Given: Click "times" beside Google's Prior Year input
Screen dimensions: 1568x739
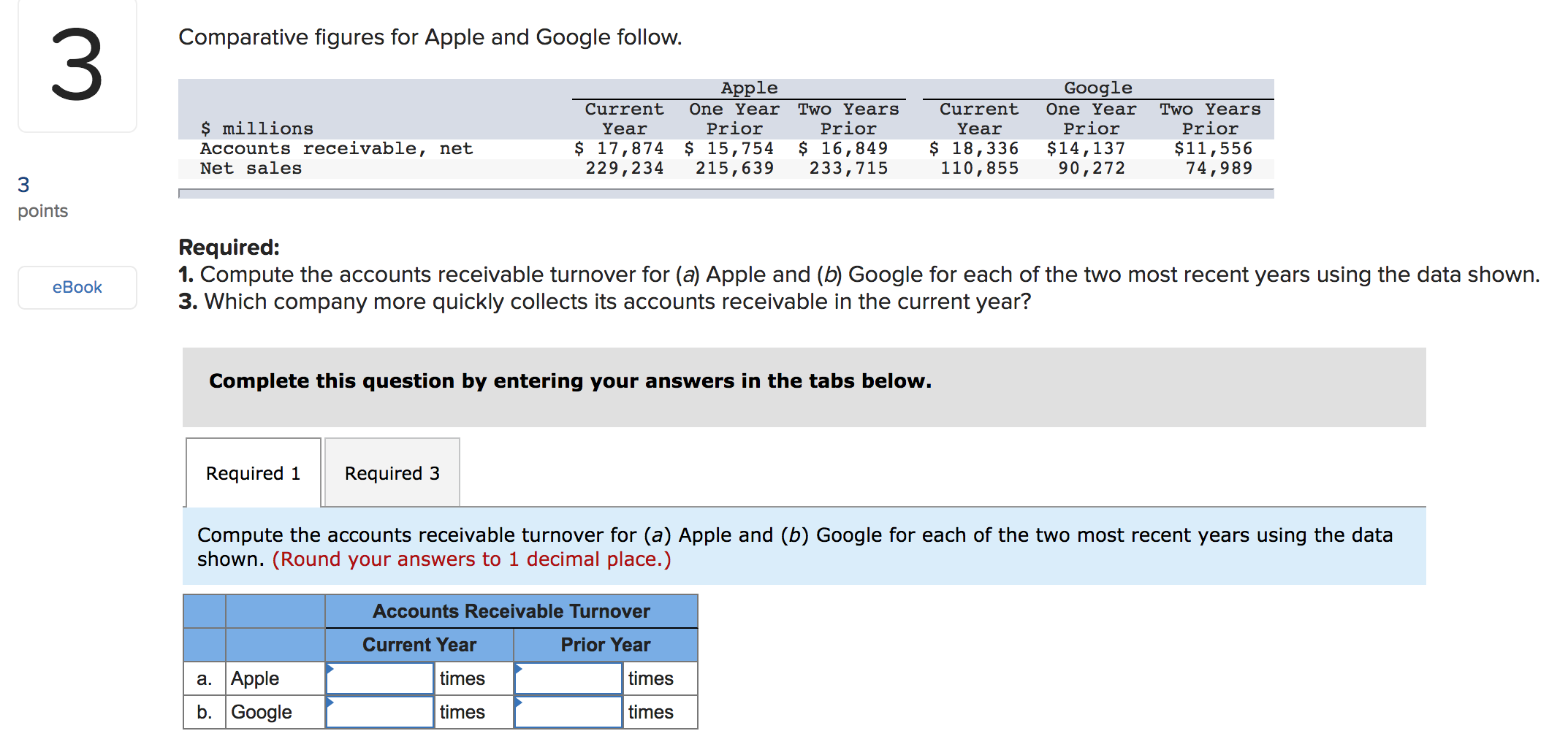Looking at the screenshot, I should click(651, 712).
